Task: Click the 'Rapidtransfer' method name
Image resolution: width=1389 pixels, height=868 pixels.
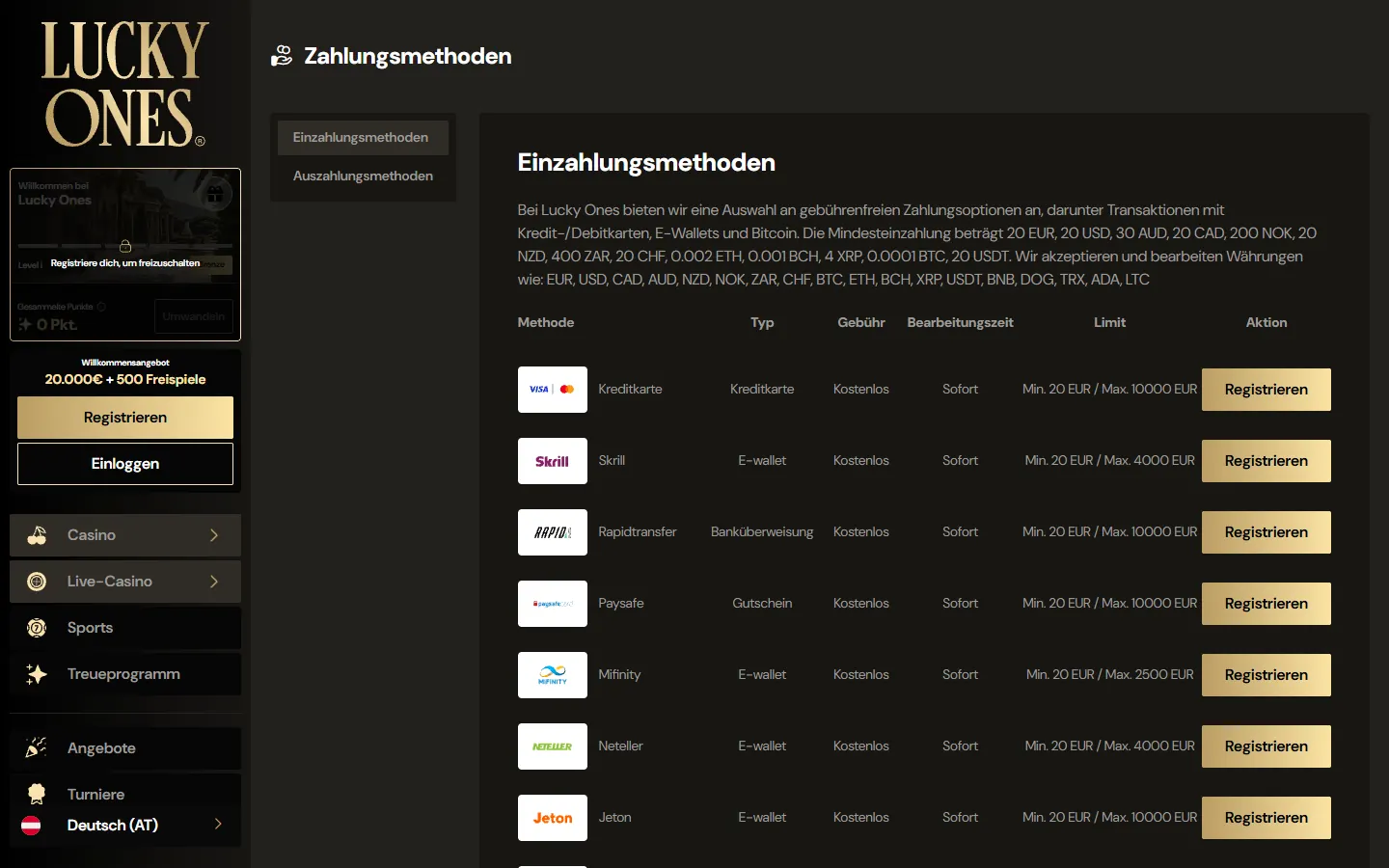Action: point(637,532)
